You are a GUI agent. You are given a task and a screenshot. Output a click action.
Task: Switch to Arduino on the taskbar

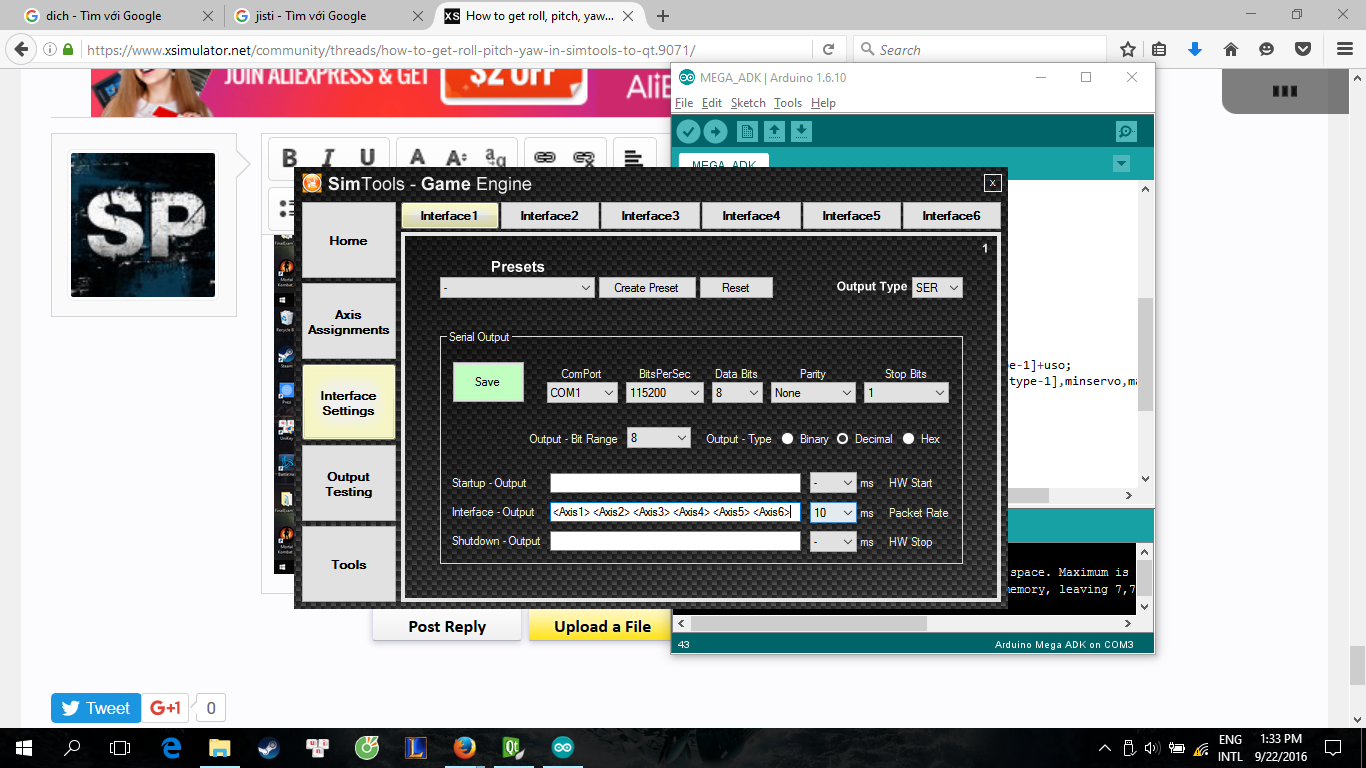563,747
